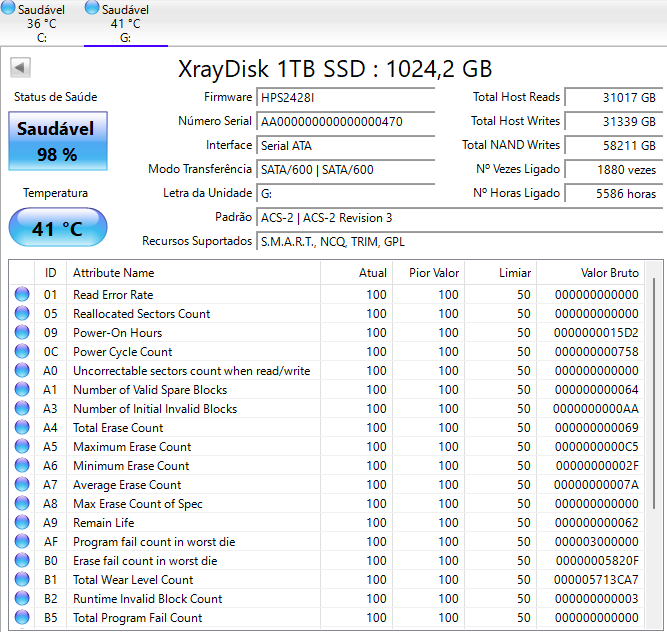Click the Valor Bruto column header

609,273
